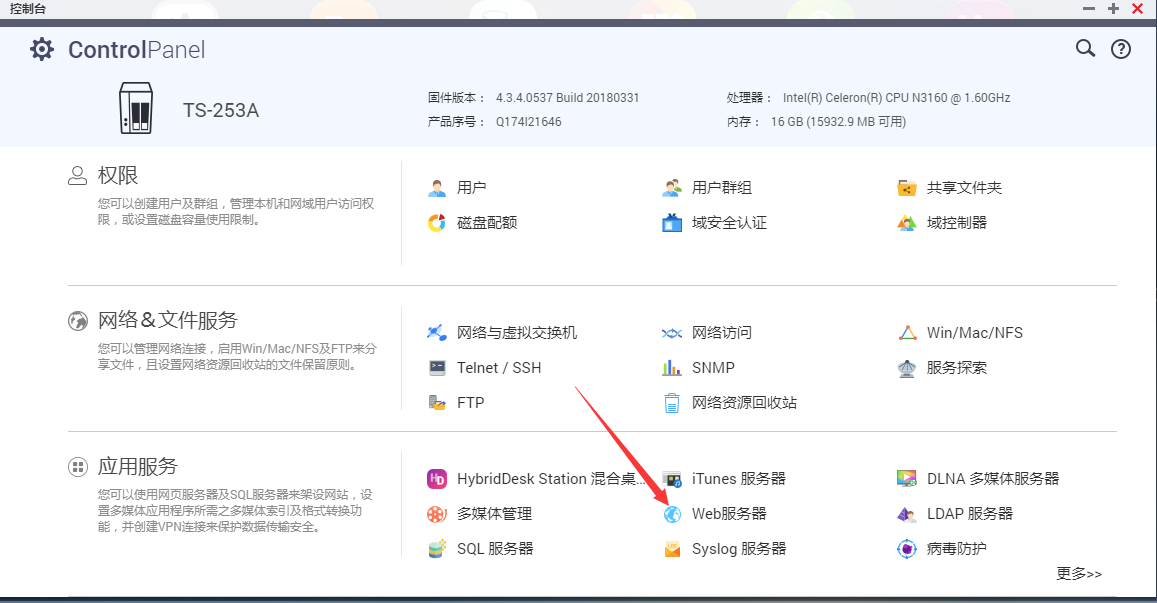Image resolution: width=1157 pixels, height=603 pixels.
Task: Click the TS-253A NAS device image
Action: point(136,108)
